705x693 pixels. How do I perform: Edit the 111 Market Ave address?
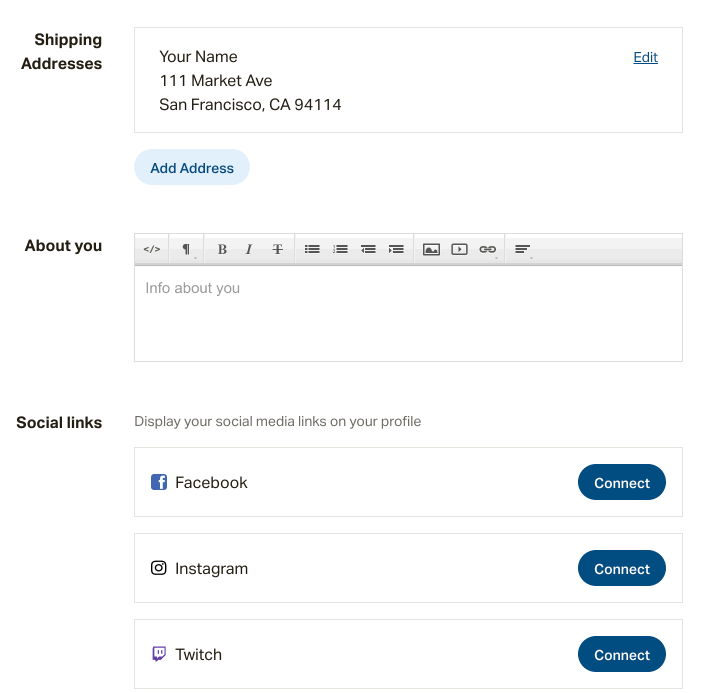pos(645,57)
